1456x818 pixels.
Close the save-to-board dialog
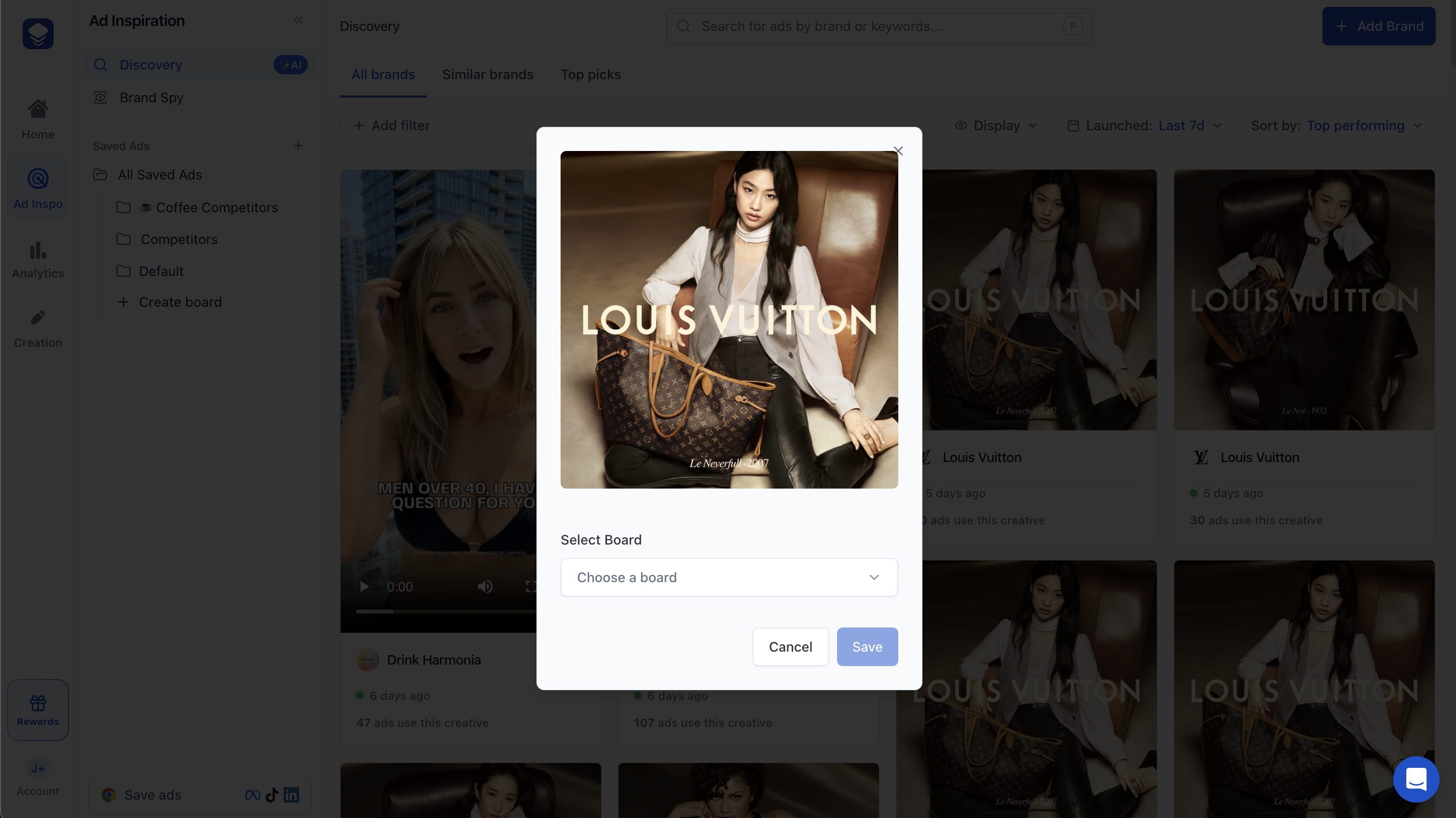click(x=898, y=151)
